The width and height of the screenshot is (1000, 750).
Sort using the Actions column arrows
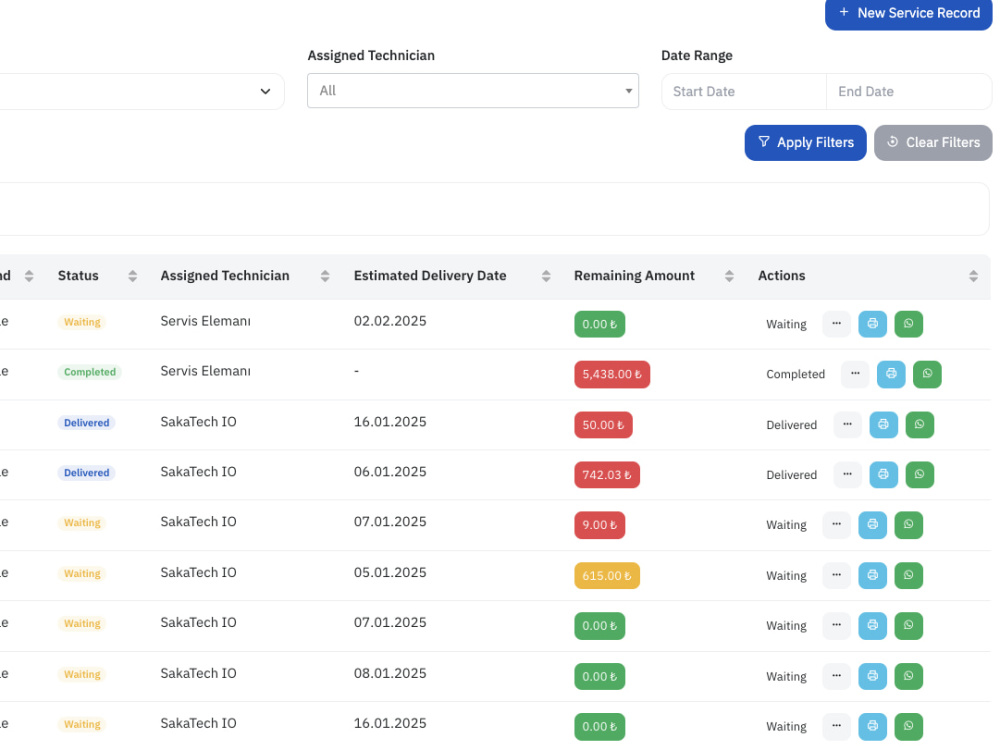coord(973,276)
